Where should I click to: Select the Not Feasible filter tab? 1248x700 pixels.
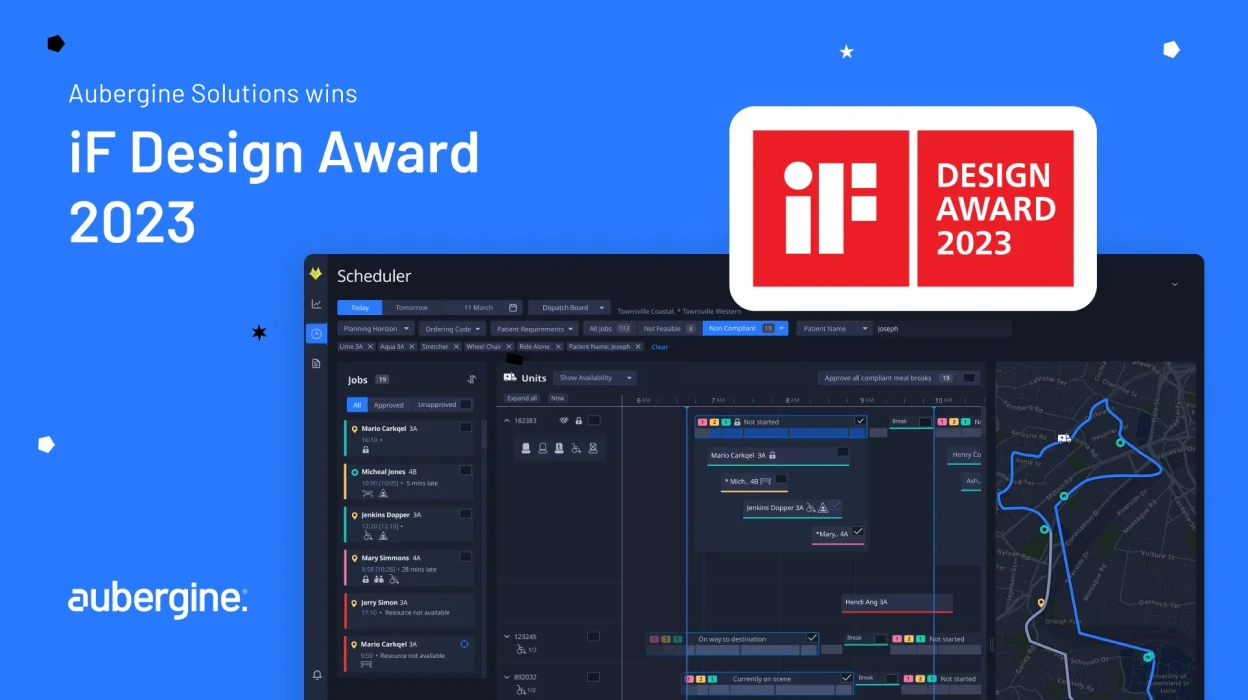[x=669, y=328]
